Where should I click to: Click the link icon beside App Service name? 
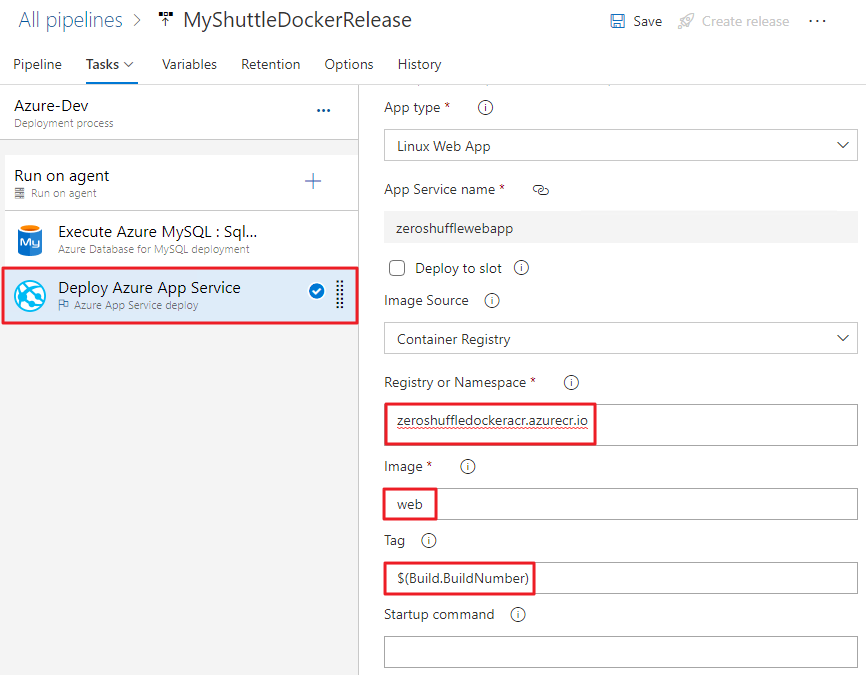541,190
